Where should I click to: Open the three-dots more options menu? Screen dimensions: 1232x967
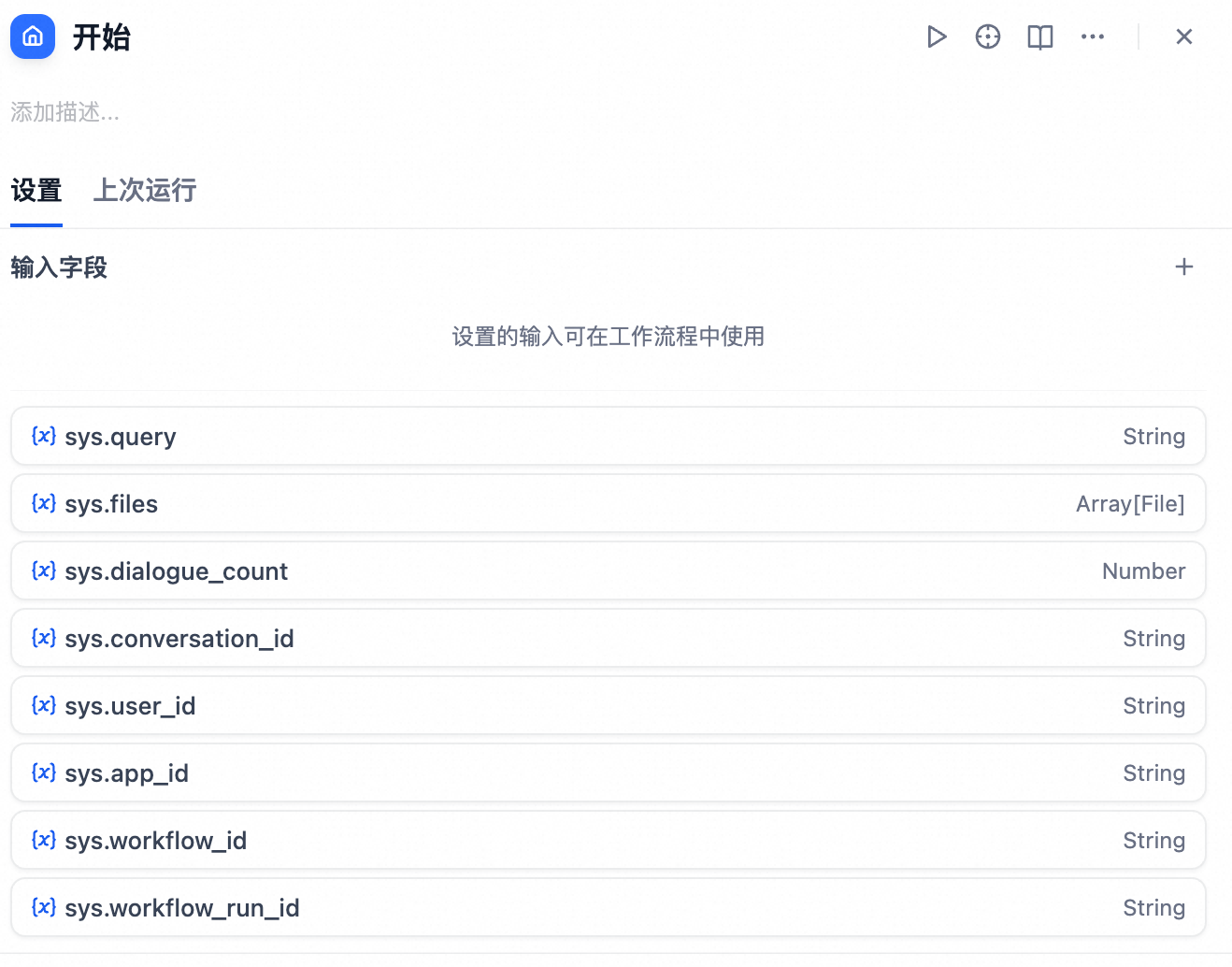1093,36
